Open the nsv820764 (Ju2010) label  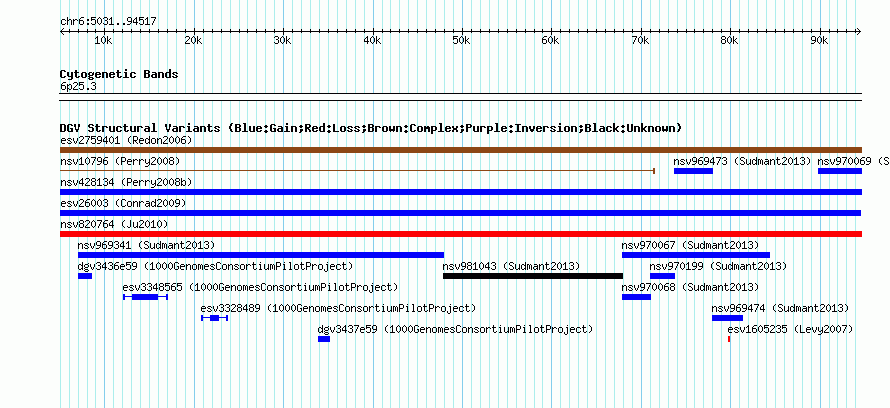tap(114, 224)
